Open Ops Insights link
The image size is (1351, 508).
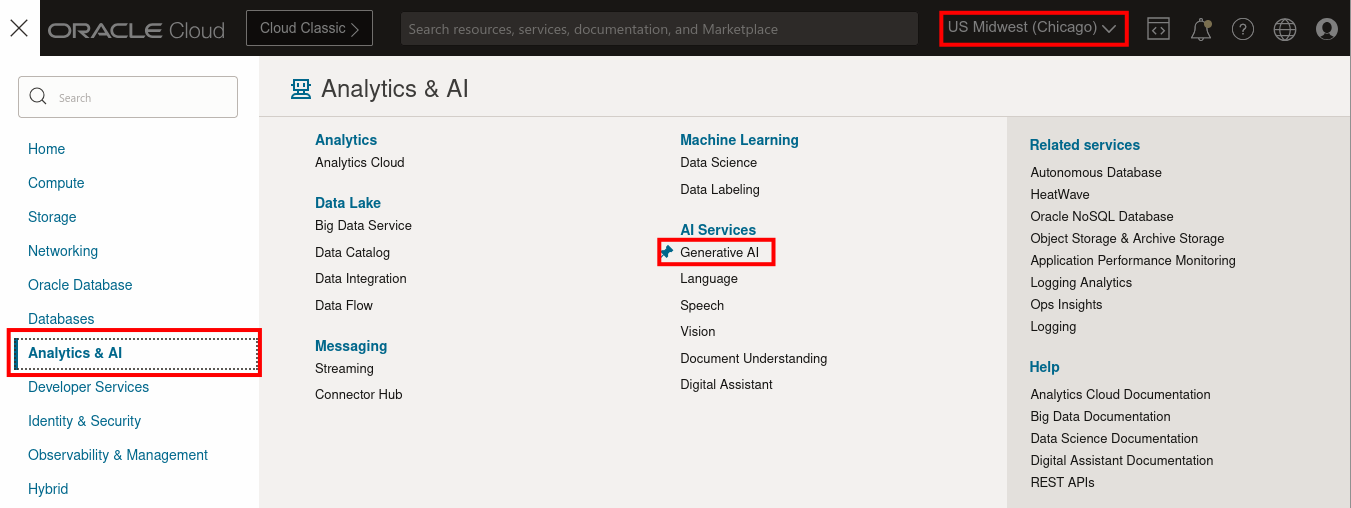pyautogui.click(x=1066, y=304)
